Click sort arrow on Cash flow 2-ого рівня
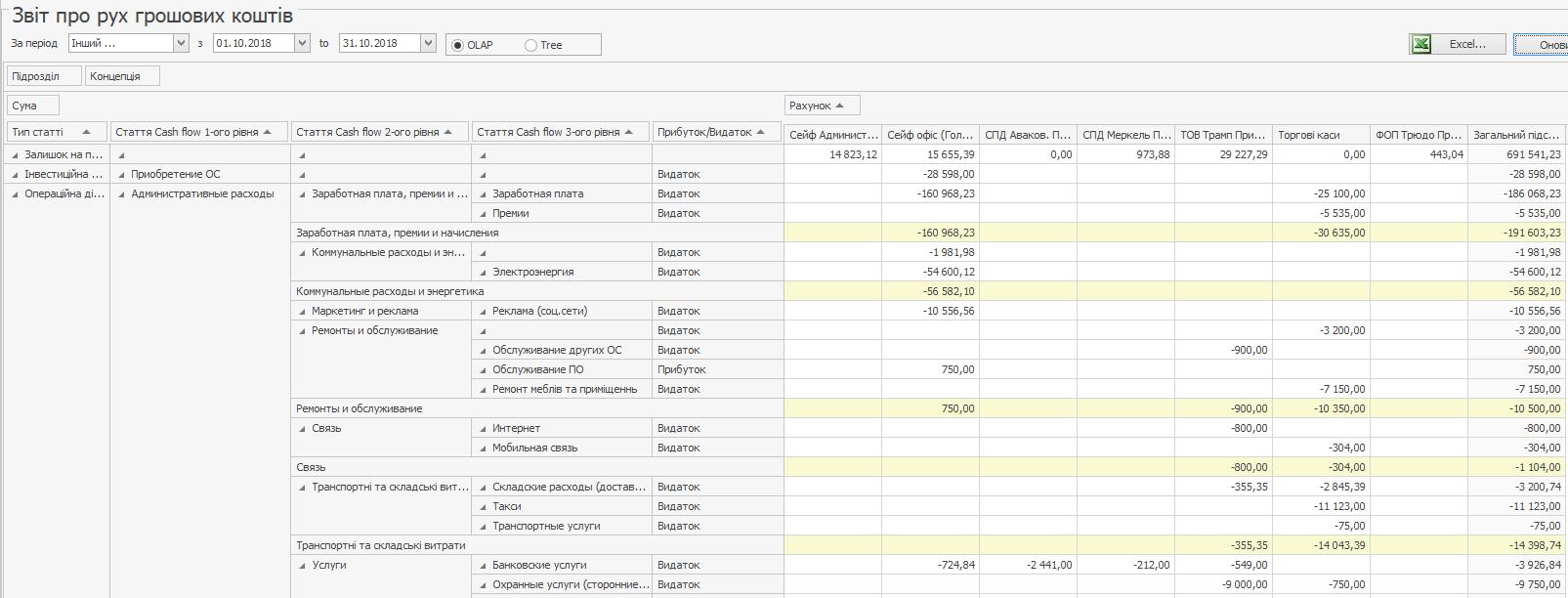This screenshot has width=1568, height=598. coord(448,132)
